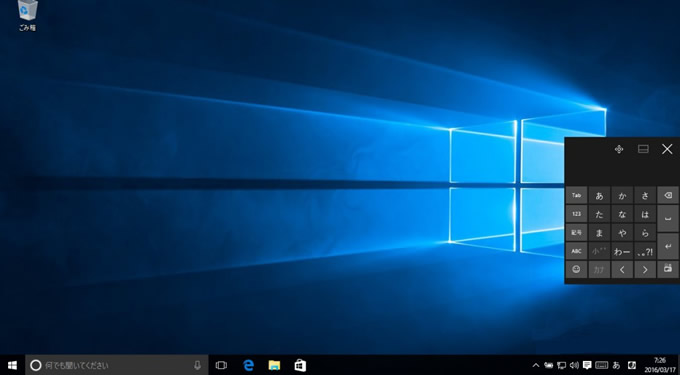Open the clock and date flyout
Viewport: 680px width, 375px height.
coord(659,365)
